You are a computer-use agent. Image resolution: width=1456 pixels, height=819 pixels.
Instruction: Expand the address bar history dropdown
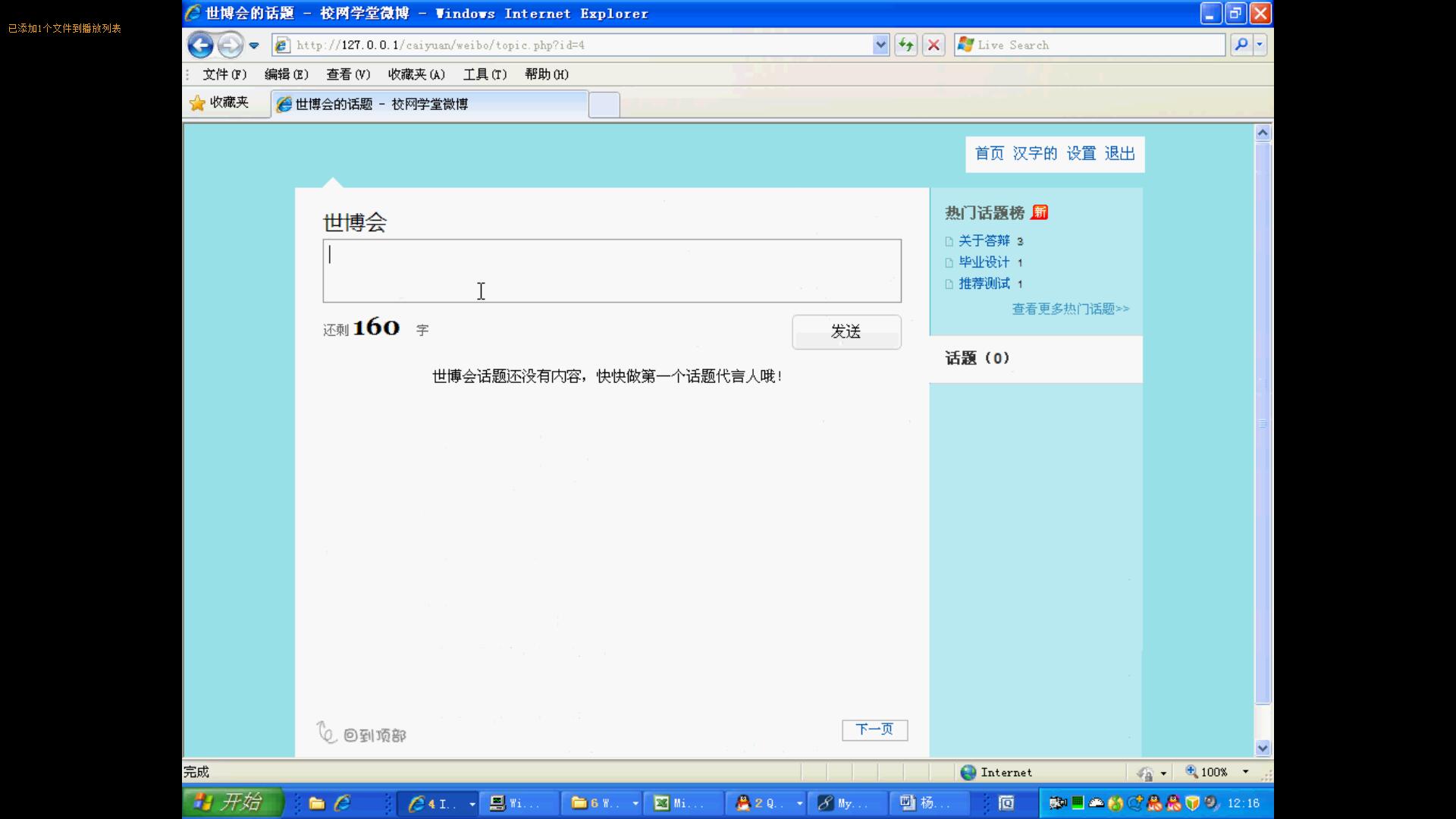880,45
